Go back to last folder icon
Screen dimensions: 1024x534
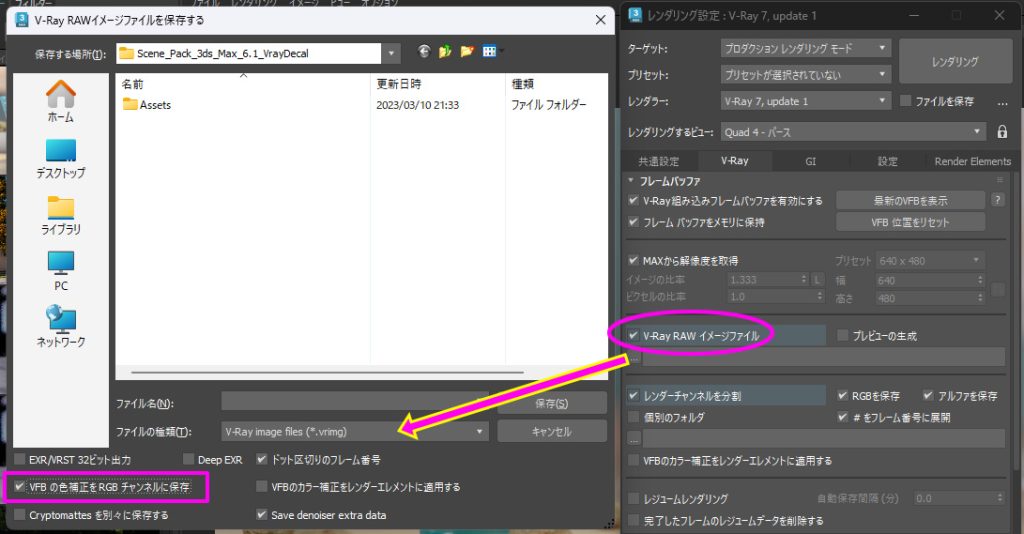(424, 52)
